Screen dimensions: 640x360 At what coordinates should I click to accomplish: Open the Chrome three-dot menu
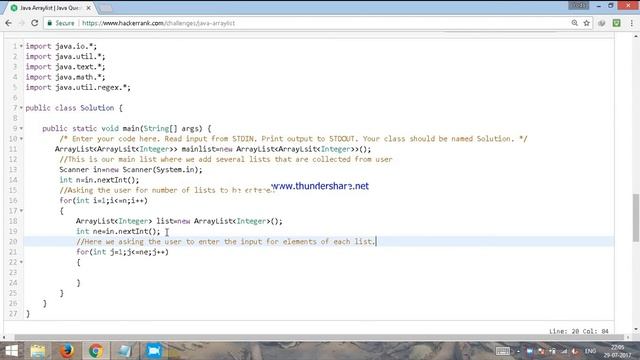tap(631, 23)
